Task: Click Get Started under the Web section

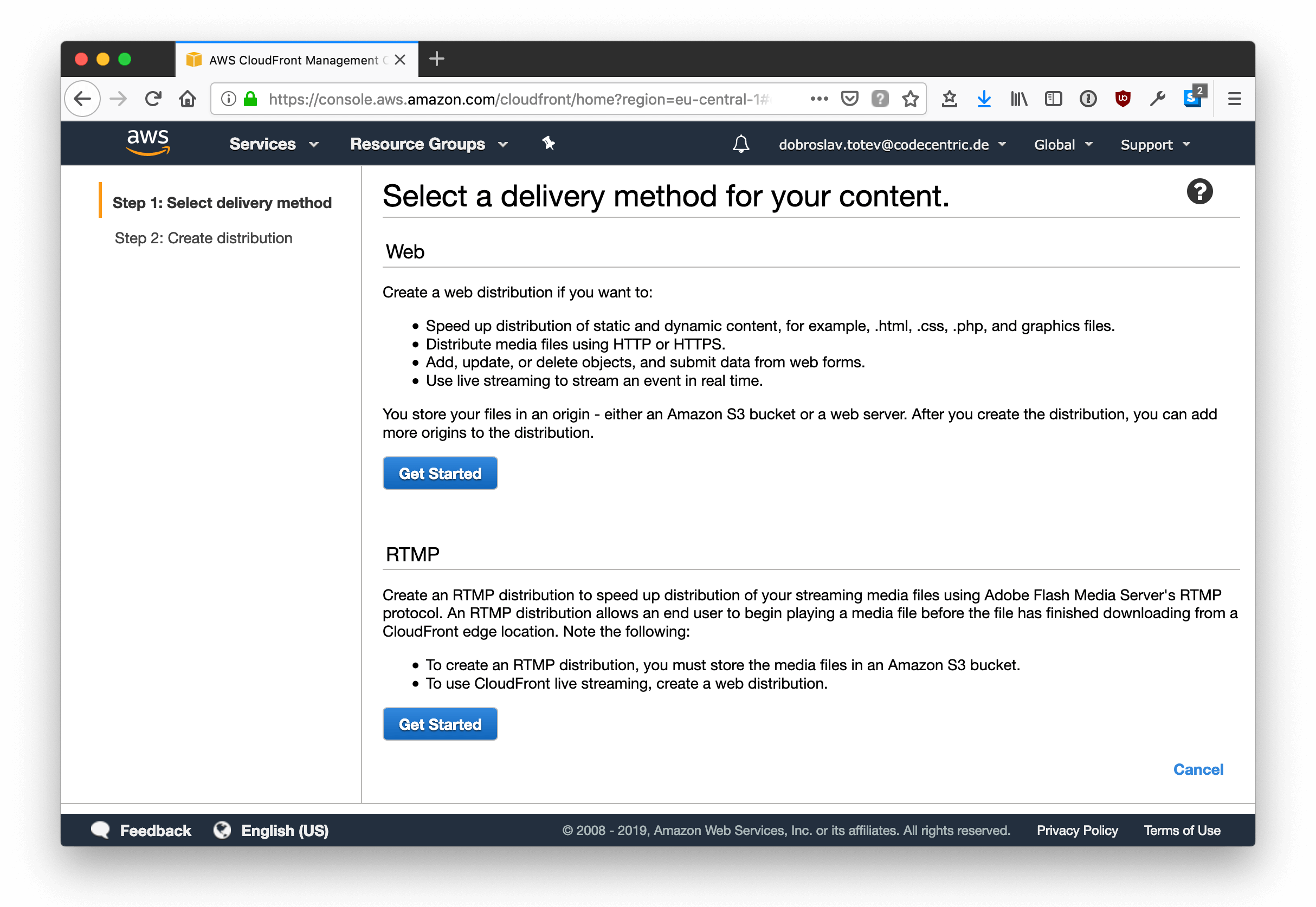Action: tap(440, 474)
